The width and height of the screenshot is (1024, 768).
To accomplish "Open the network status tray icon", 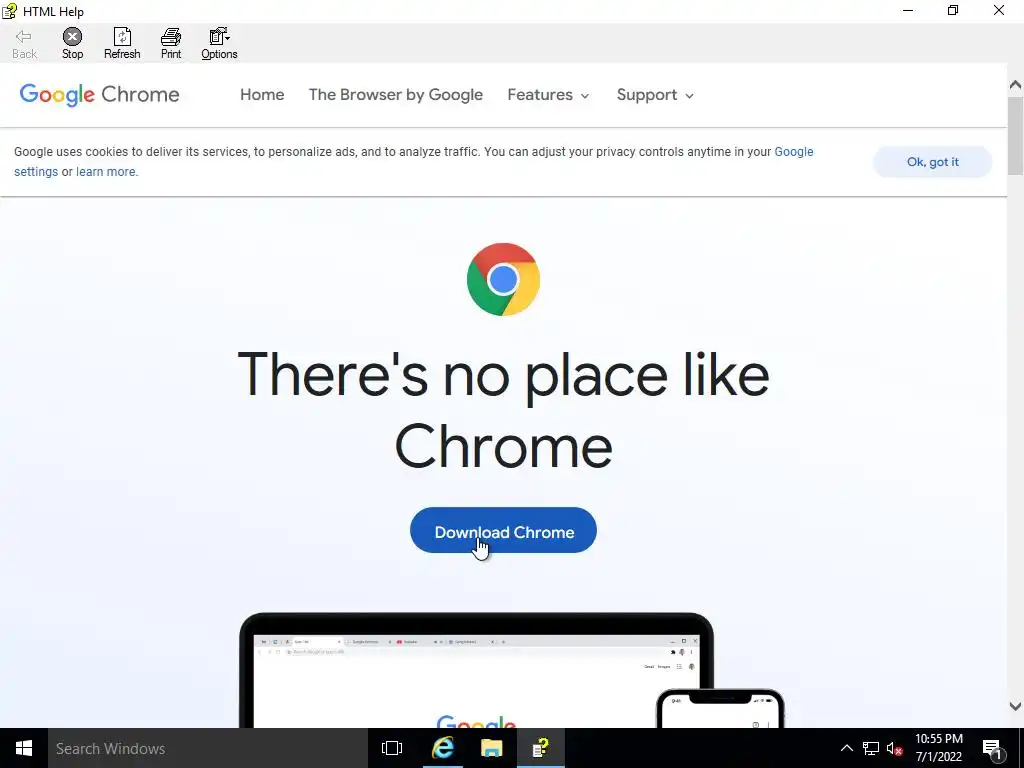I will coord(871,748).
